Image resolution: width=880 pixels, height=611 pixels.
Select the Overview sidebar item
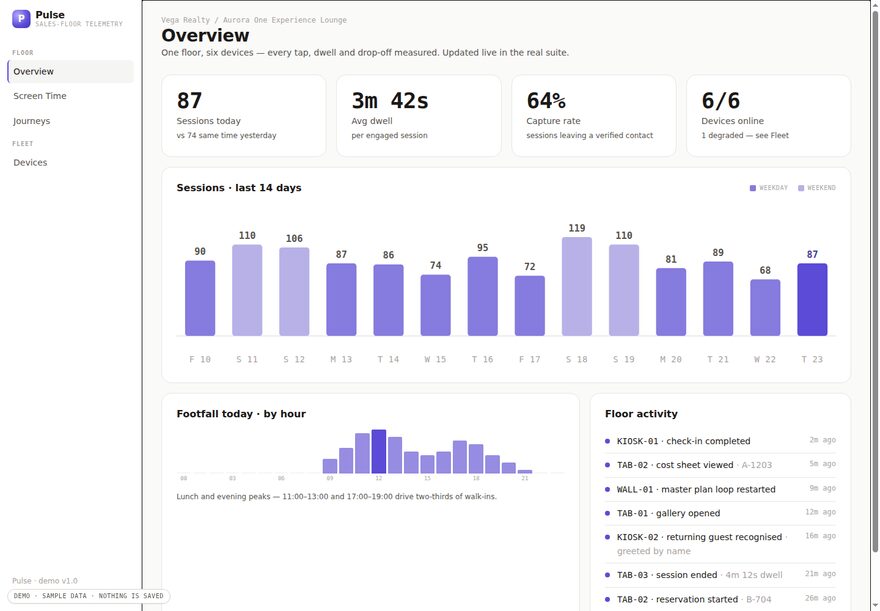pos(70,71)
